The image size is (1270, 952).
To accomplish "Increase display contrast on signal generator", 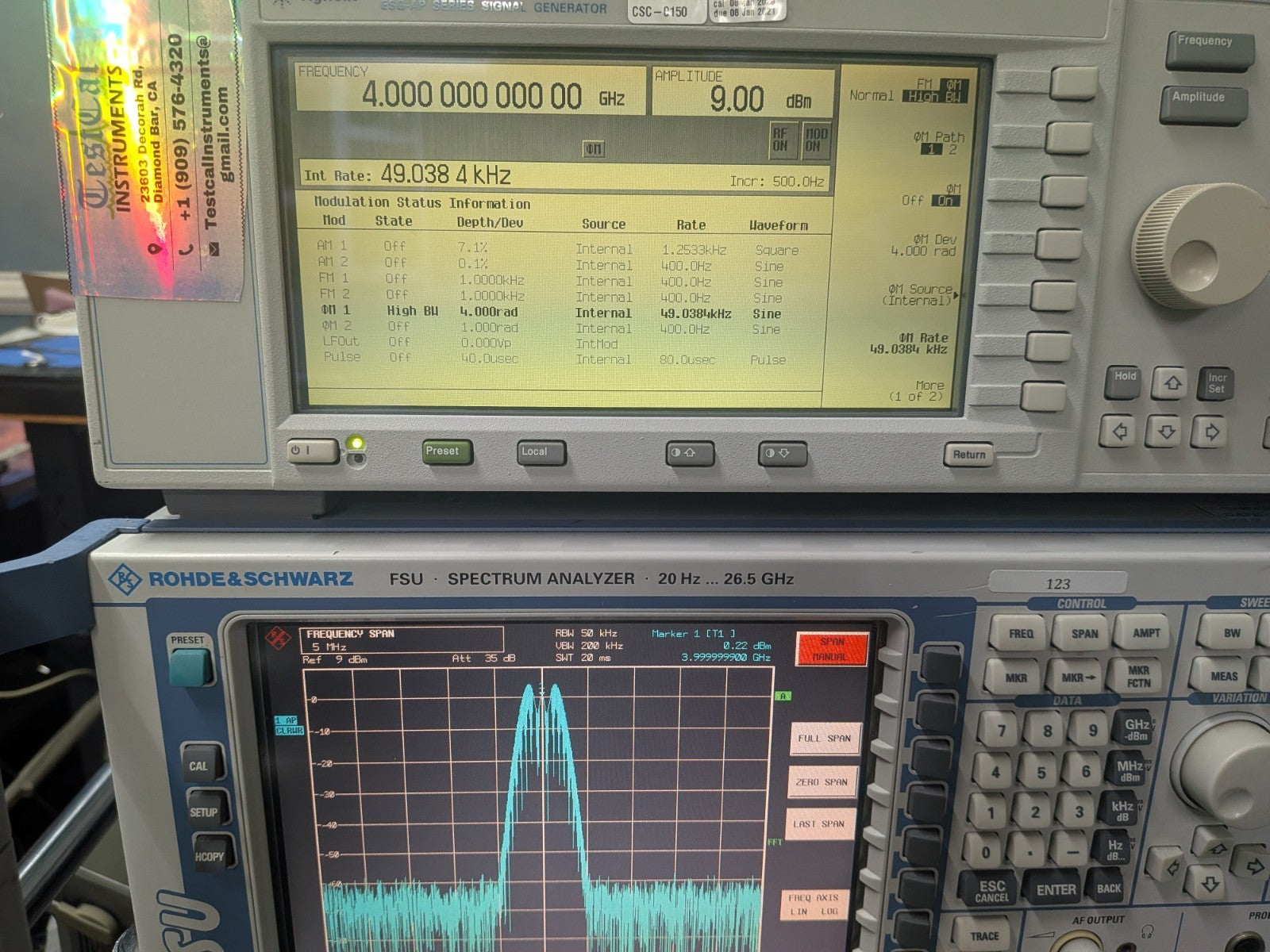I will [x=690, y=454].
